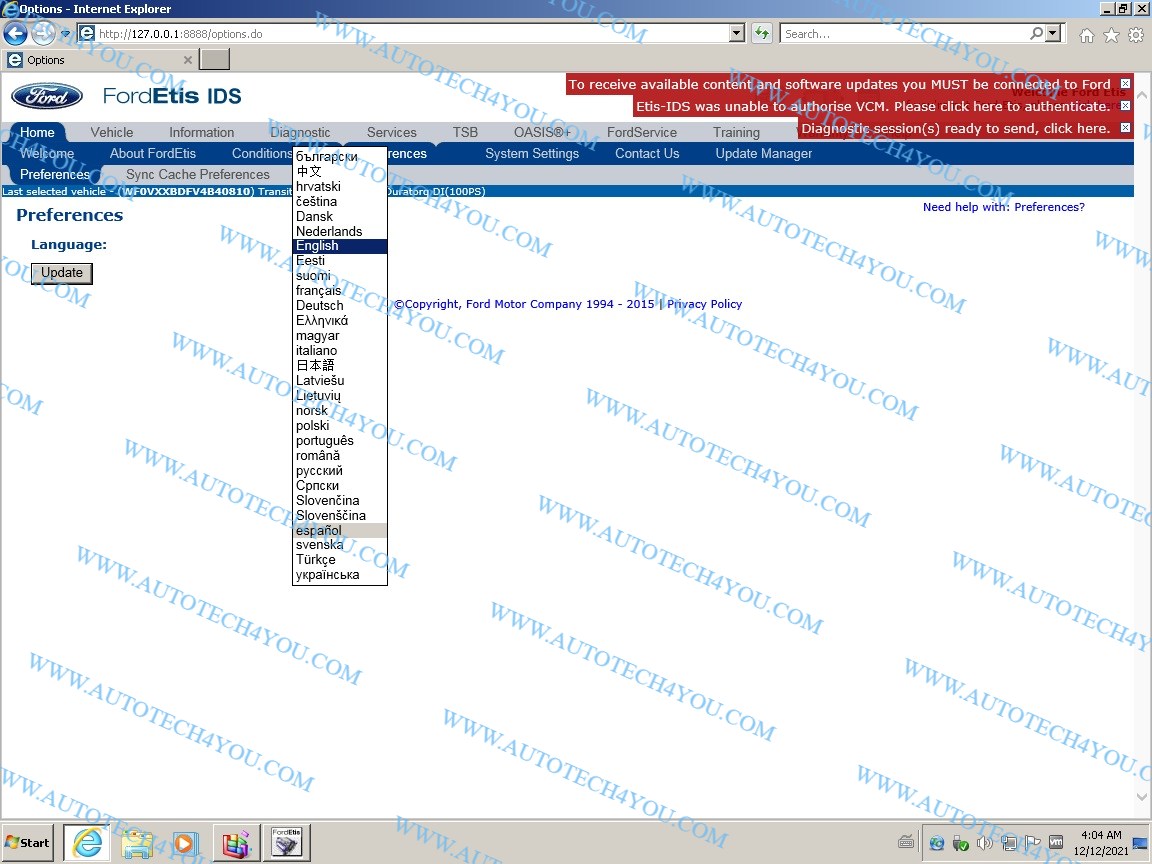This screenshot has width=1152, height=864.
Task: Expand the address bar history dropdown arrow
Action: (x=737, y=33)
